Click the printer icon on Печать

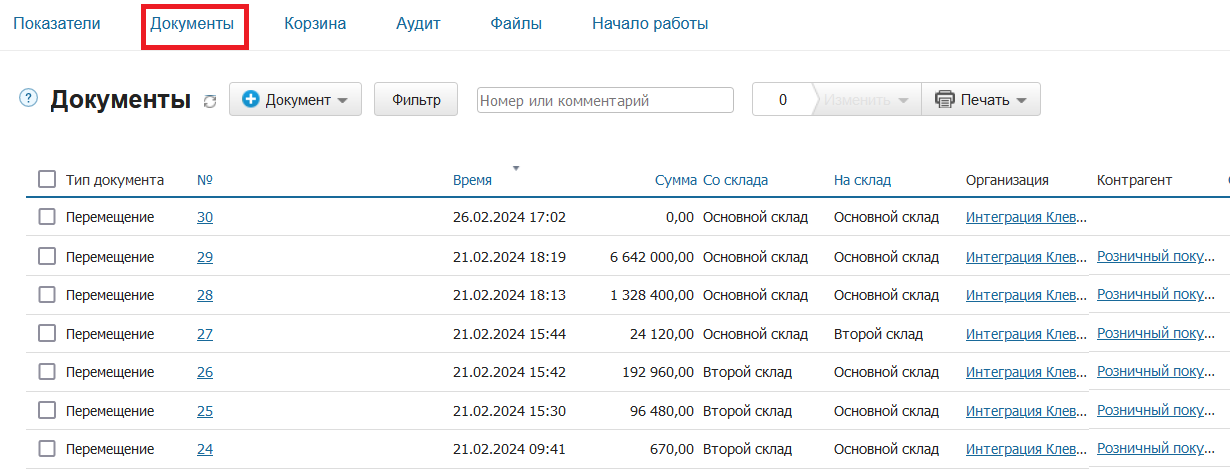coord(944,100)
